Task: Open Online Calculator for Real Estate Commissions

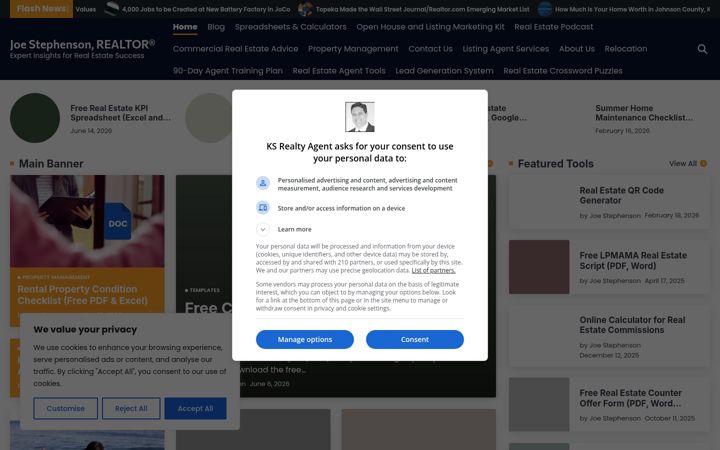Action: tap(632, 325)
